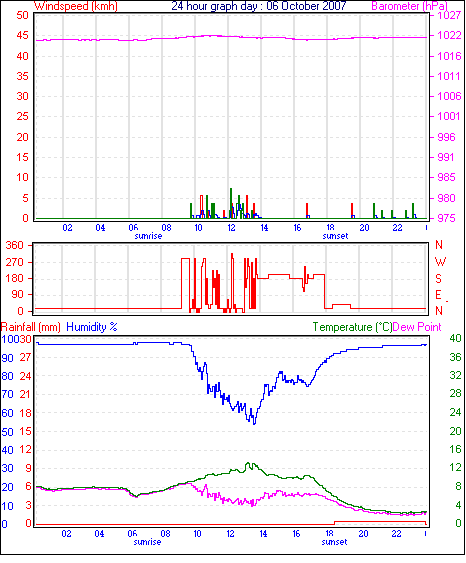Click the Rainfall (mm) legend label

pyautogui.click(x=31, y=327)
